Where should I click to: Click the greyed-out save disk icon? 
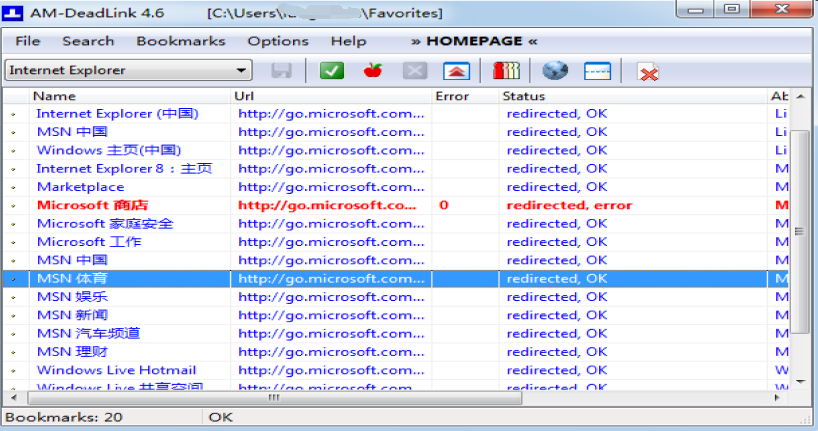[x=282, y=71]
